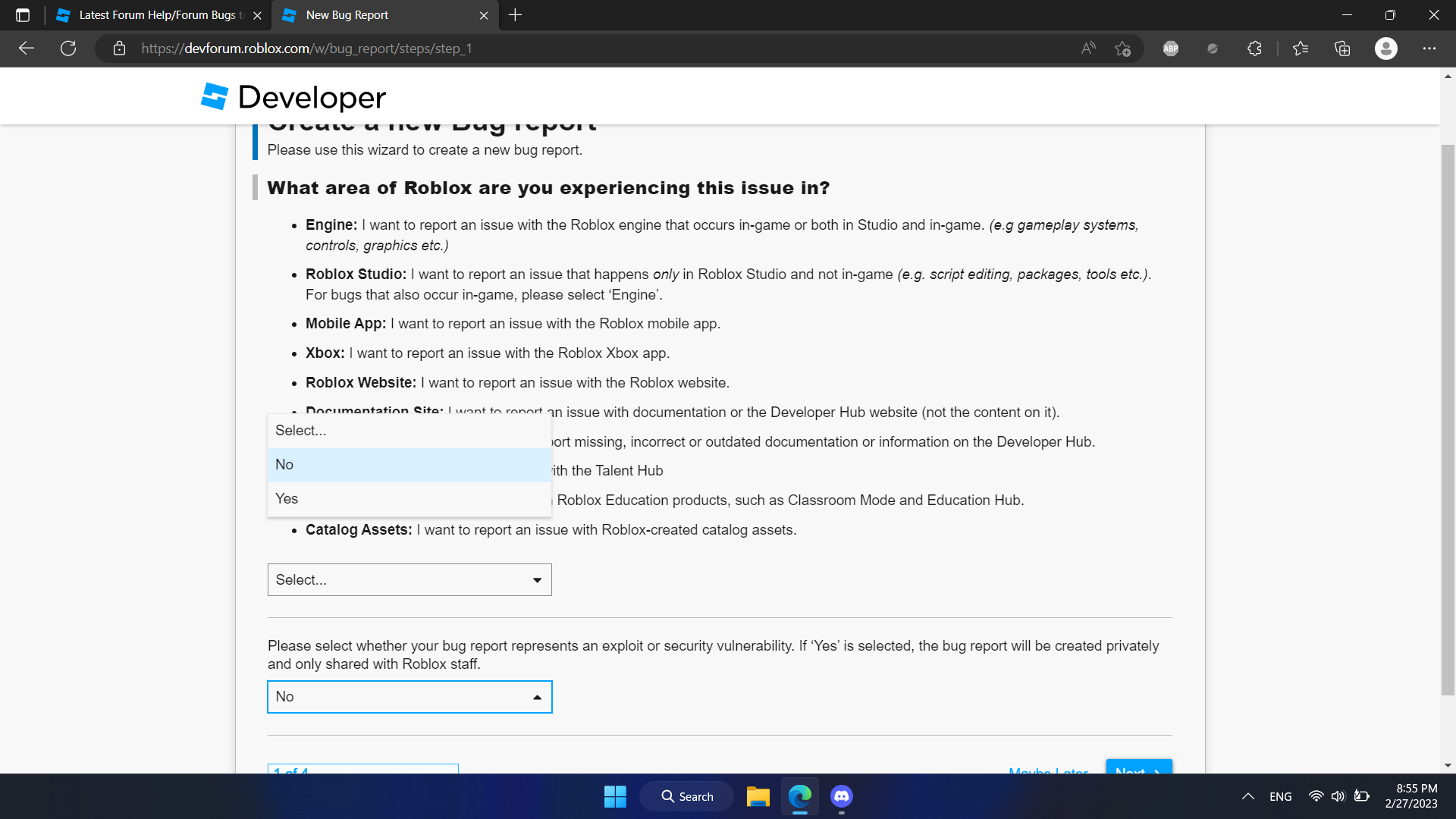Open the Favorites star list icon
This screenshot has width=1456, height=819.
coord(1301,49)
